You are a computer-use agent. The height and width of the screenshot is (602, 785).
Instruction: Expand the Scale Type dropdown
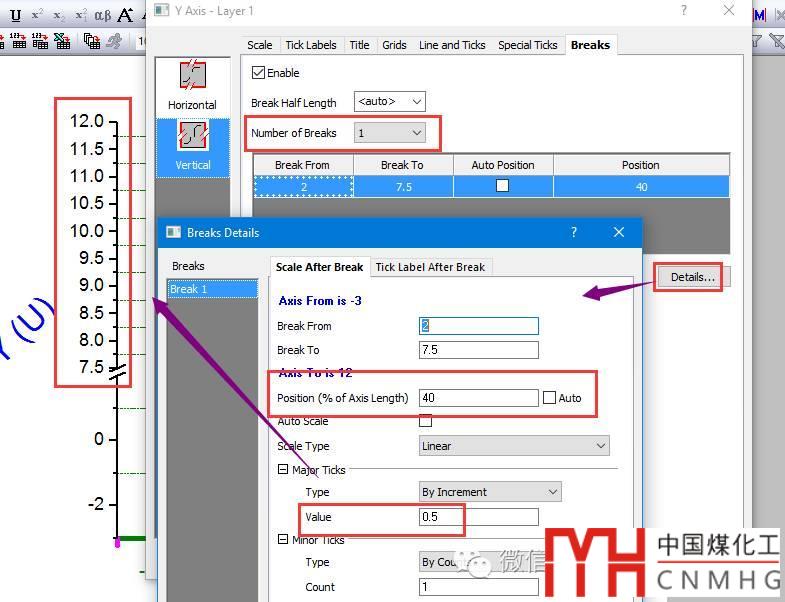(514, 446)
